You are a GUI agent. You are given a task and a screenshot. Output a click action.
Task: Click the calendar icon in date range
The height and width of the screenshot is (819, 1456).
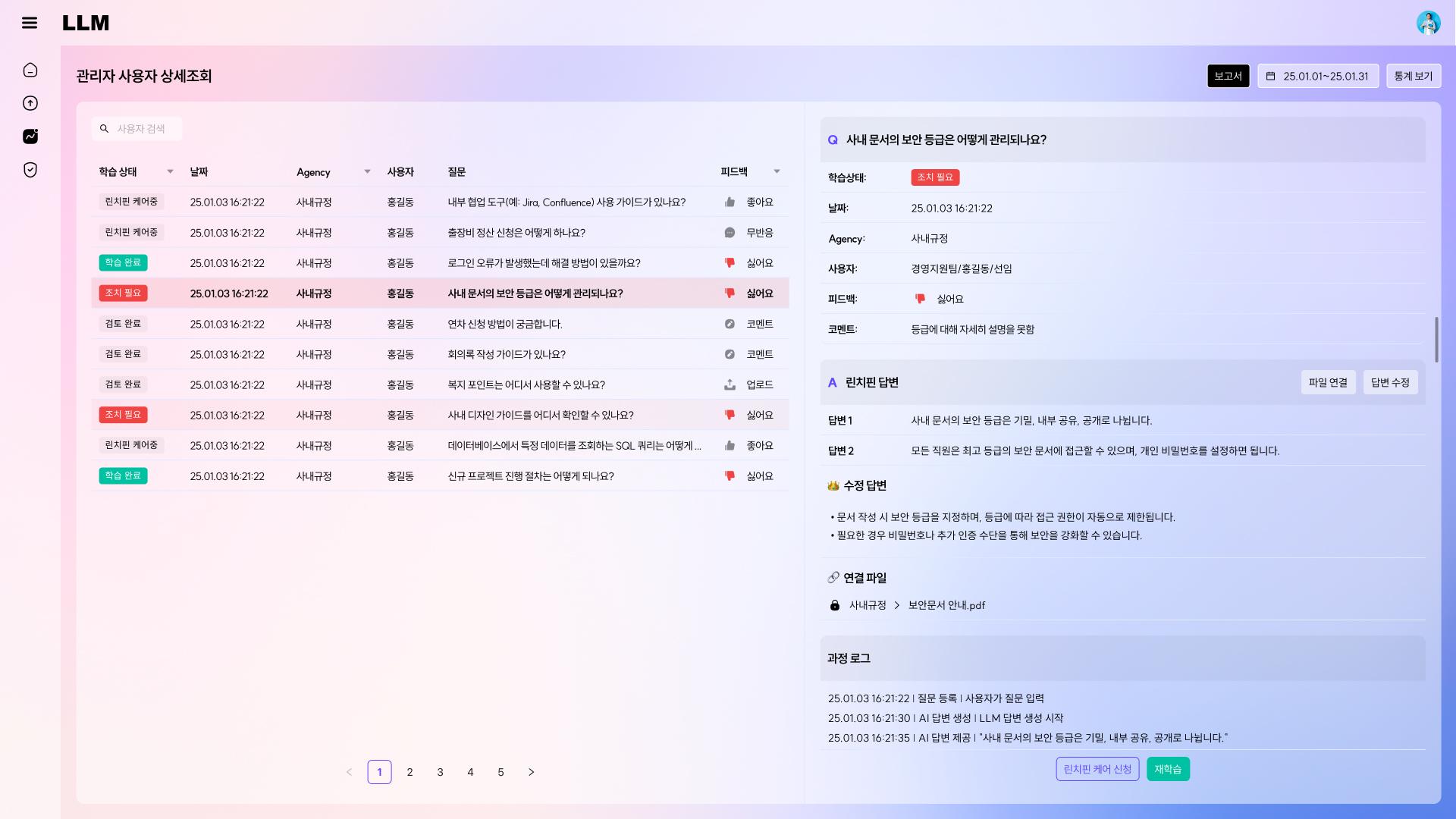1271,76
